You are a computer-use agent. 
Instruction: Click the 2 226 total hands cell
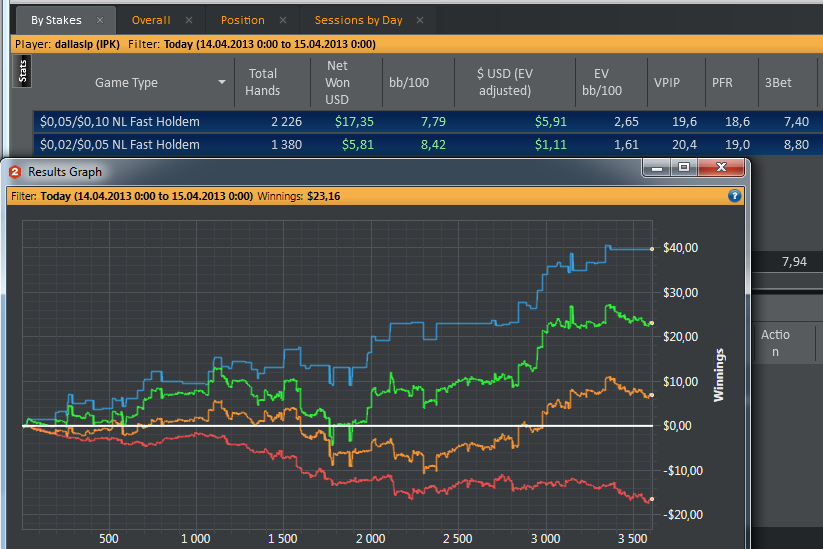coord(287,122)
